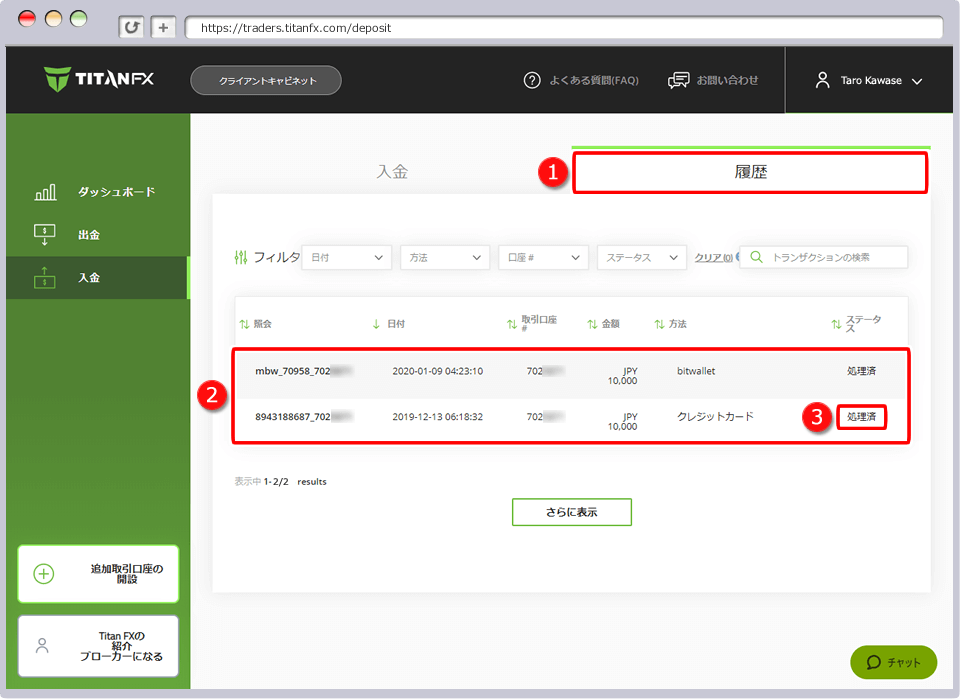Sort table by 日付 column
This screenshot has width=960, height=699.
coord(389,324)
